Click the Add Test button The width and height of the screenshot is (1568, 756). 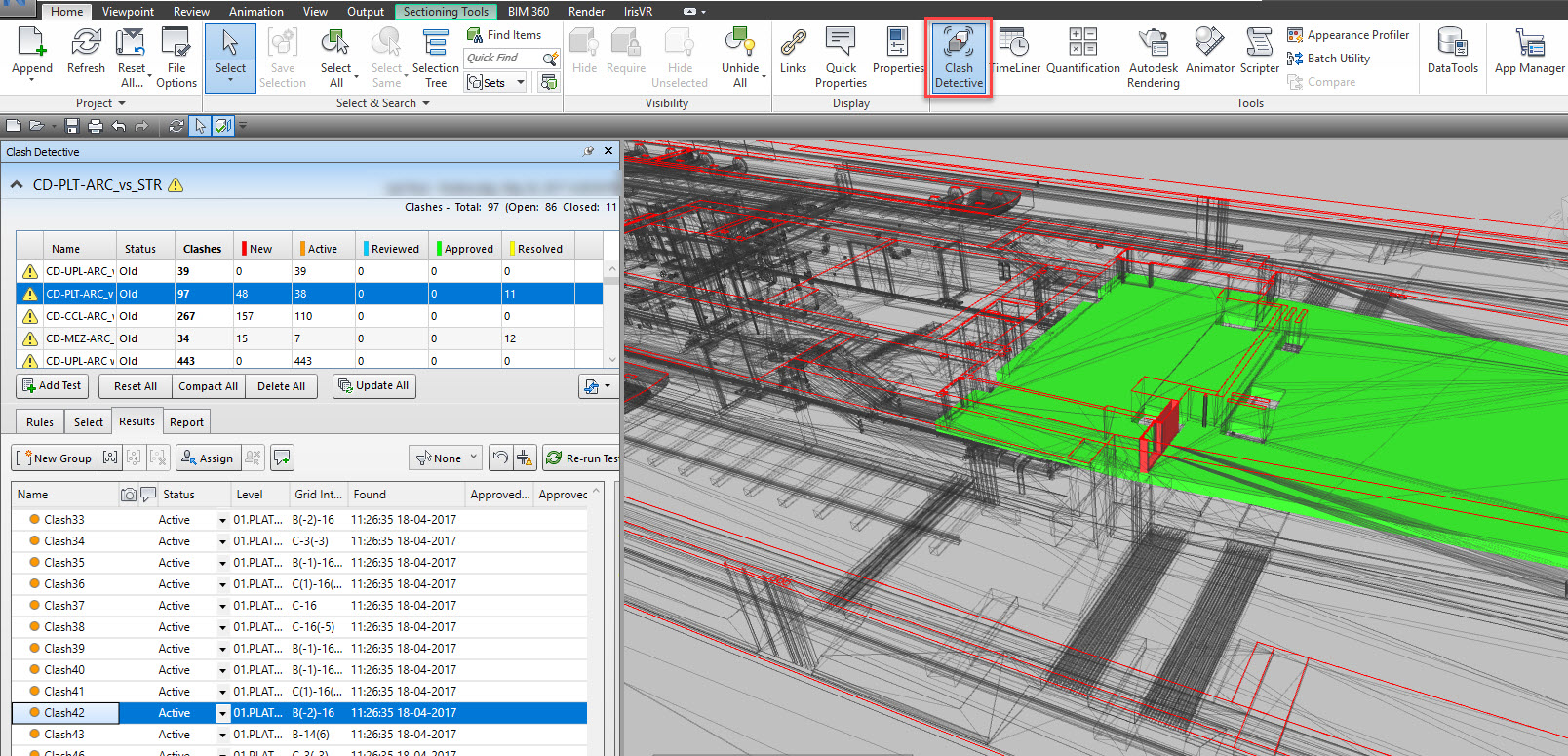tap(52, 386)
